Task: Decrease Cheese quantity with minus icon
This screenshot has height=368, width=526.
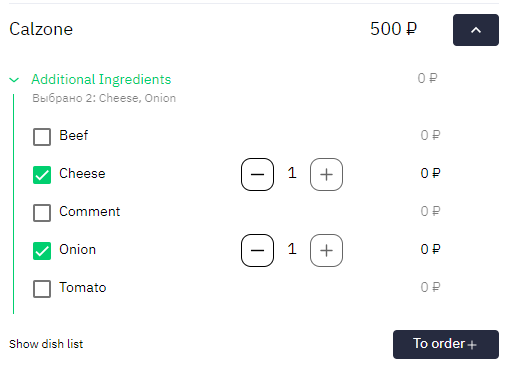Action: pyautogui.click(x=257, y=174)
